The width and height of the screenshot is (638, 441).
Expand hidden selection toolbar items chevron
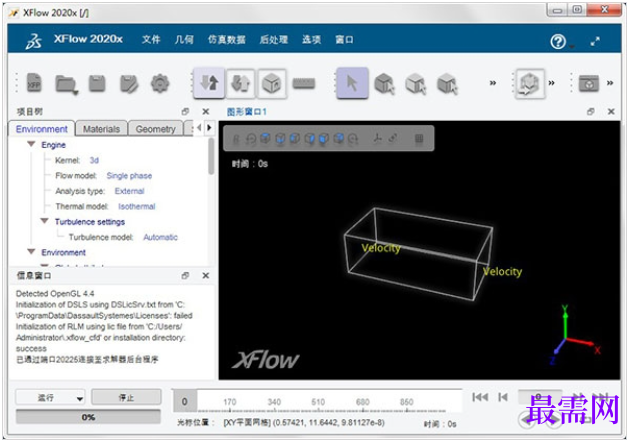(x=493, y=83)
